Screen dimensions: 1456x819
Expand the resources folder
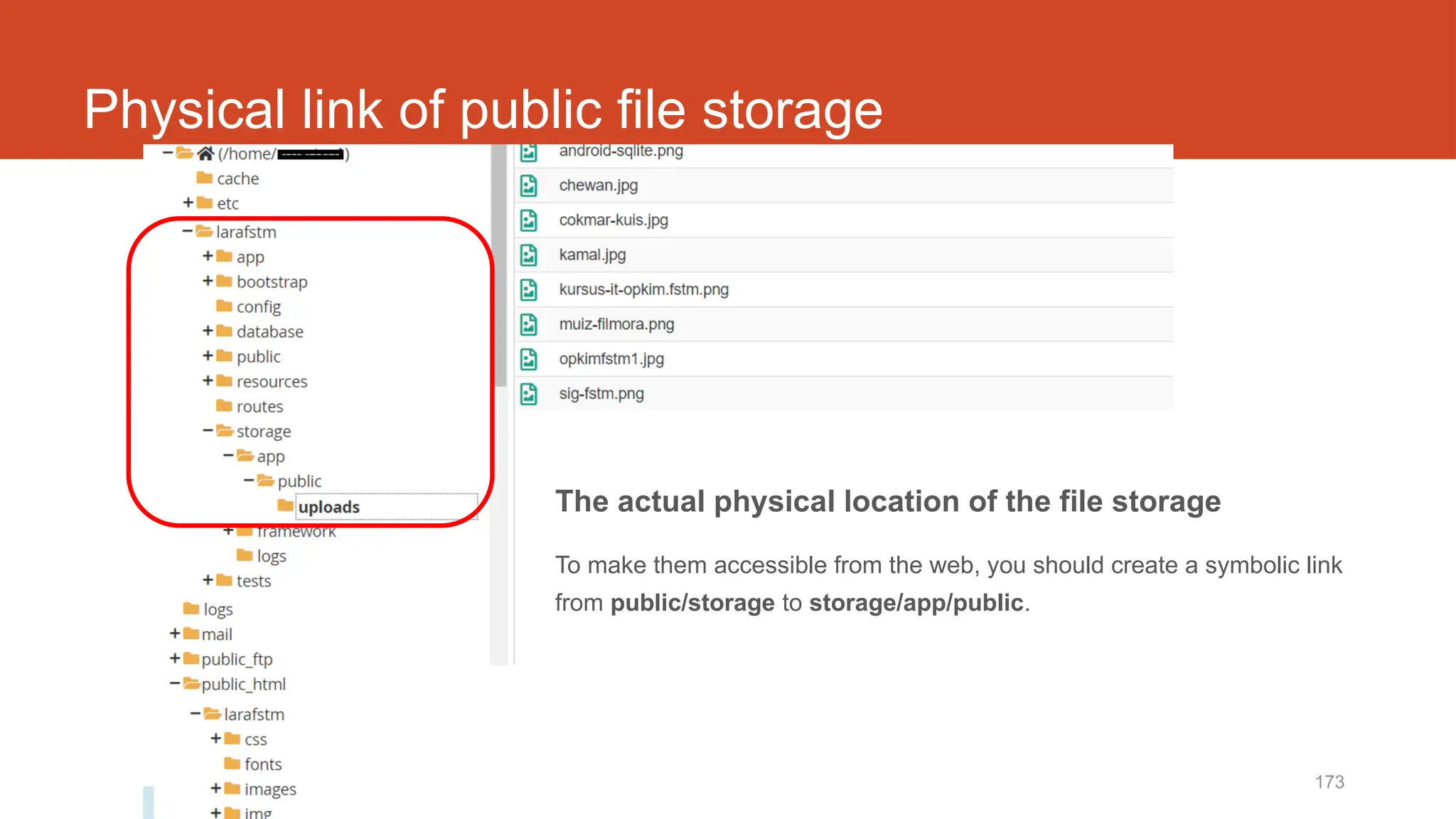click(x=208, y=380)
